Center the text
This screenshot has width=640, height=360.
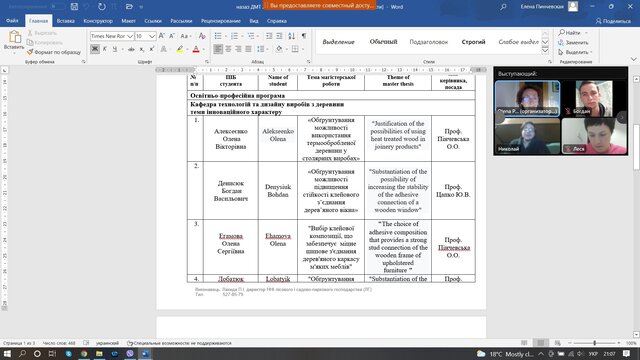pos(228,49)
